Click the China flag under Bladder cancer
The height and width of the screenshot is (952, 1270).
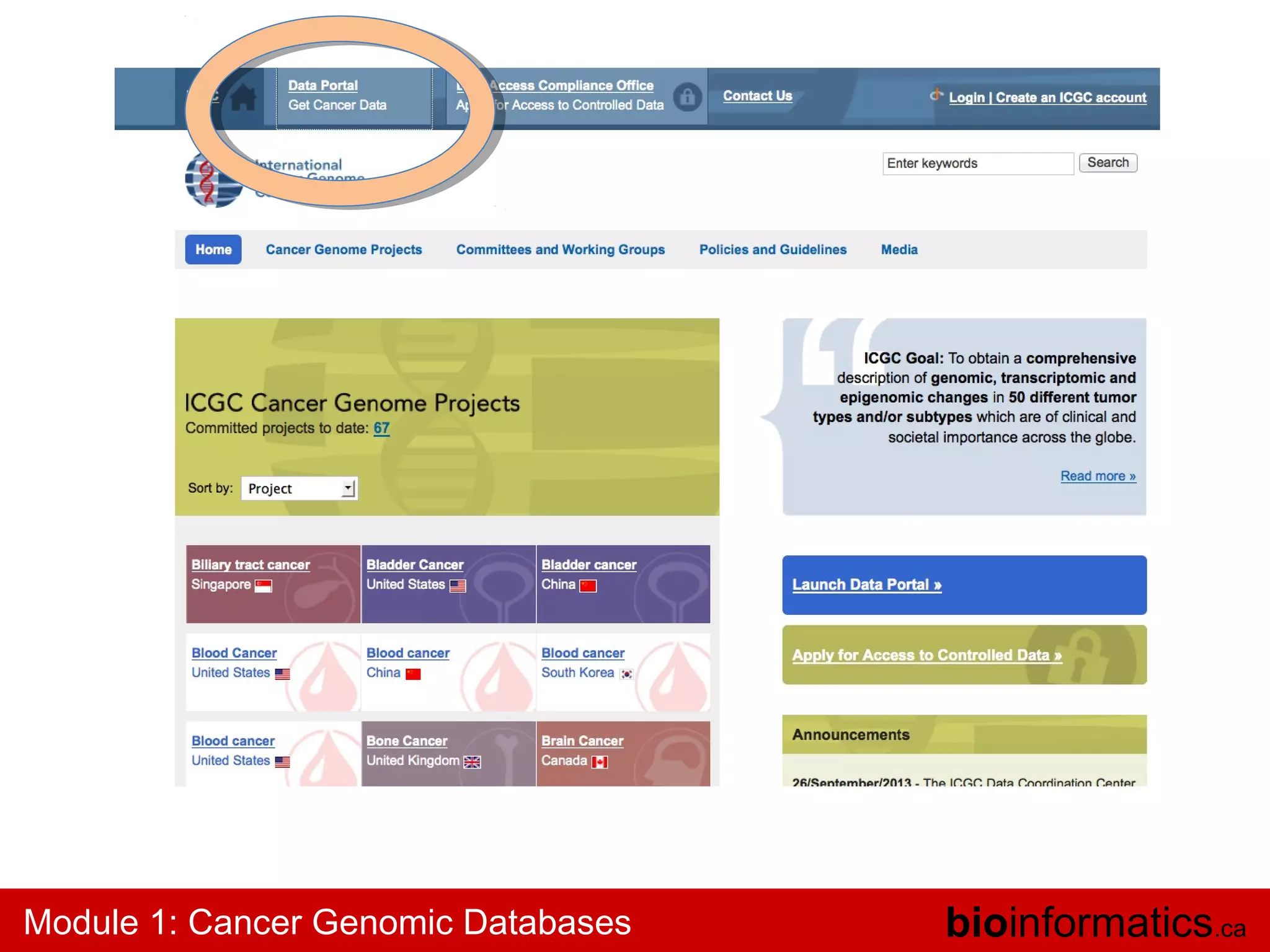pyautogui.click(x=588, y=586)
